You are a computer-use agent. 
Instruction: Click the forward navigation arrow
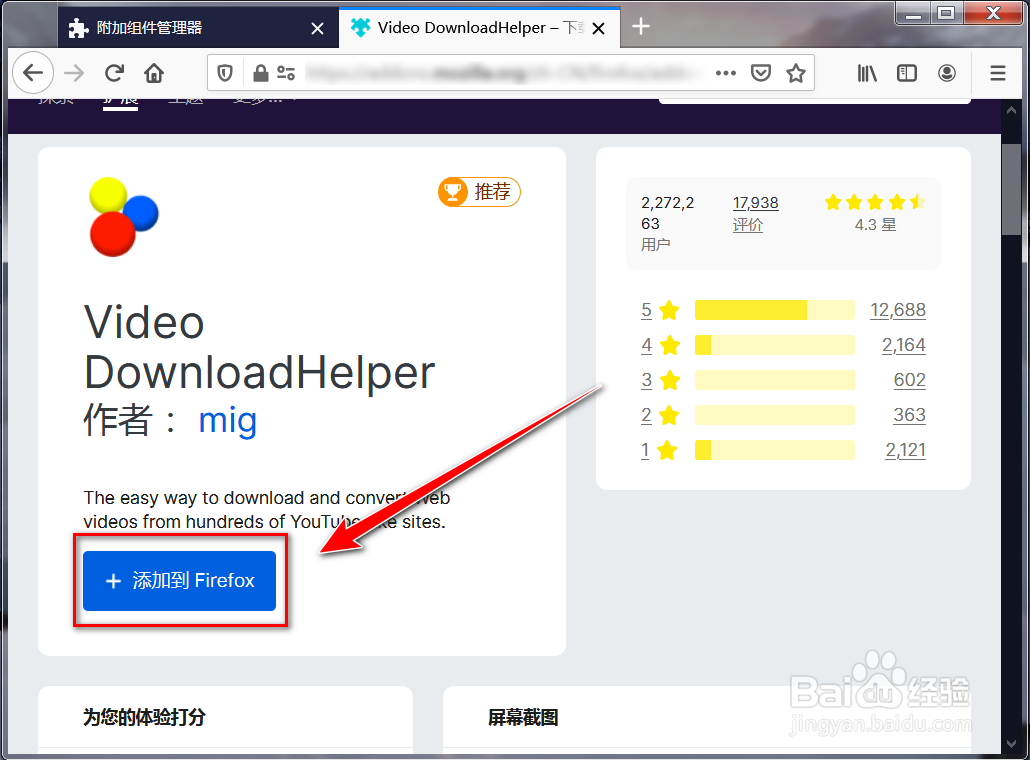pyautogui.click(x=74, y=73)
